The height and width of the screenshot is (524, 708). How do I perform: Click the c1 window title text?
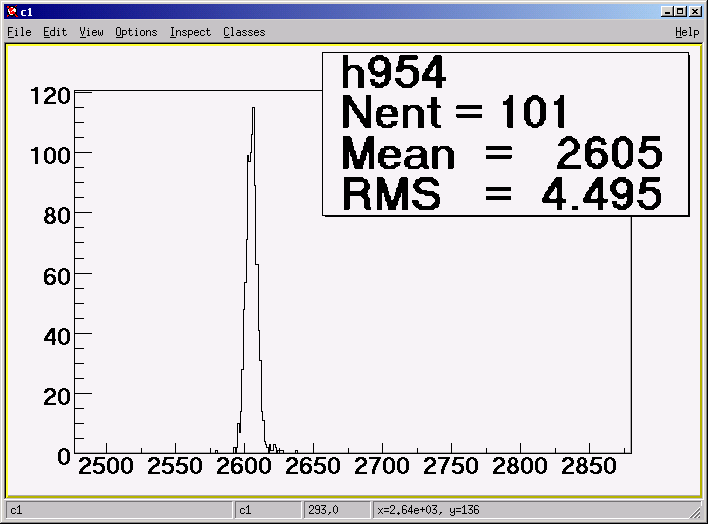point(27,12)
